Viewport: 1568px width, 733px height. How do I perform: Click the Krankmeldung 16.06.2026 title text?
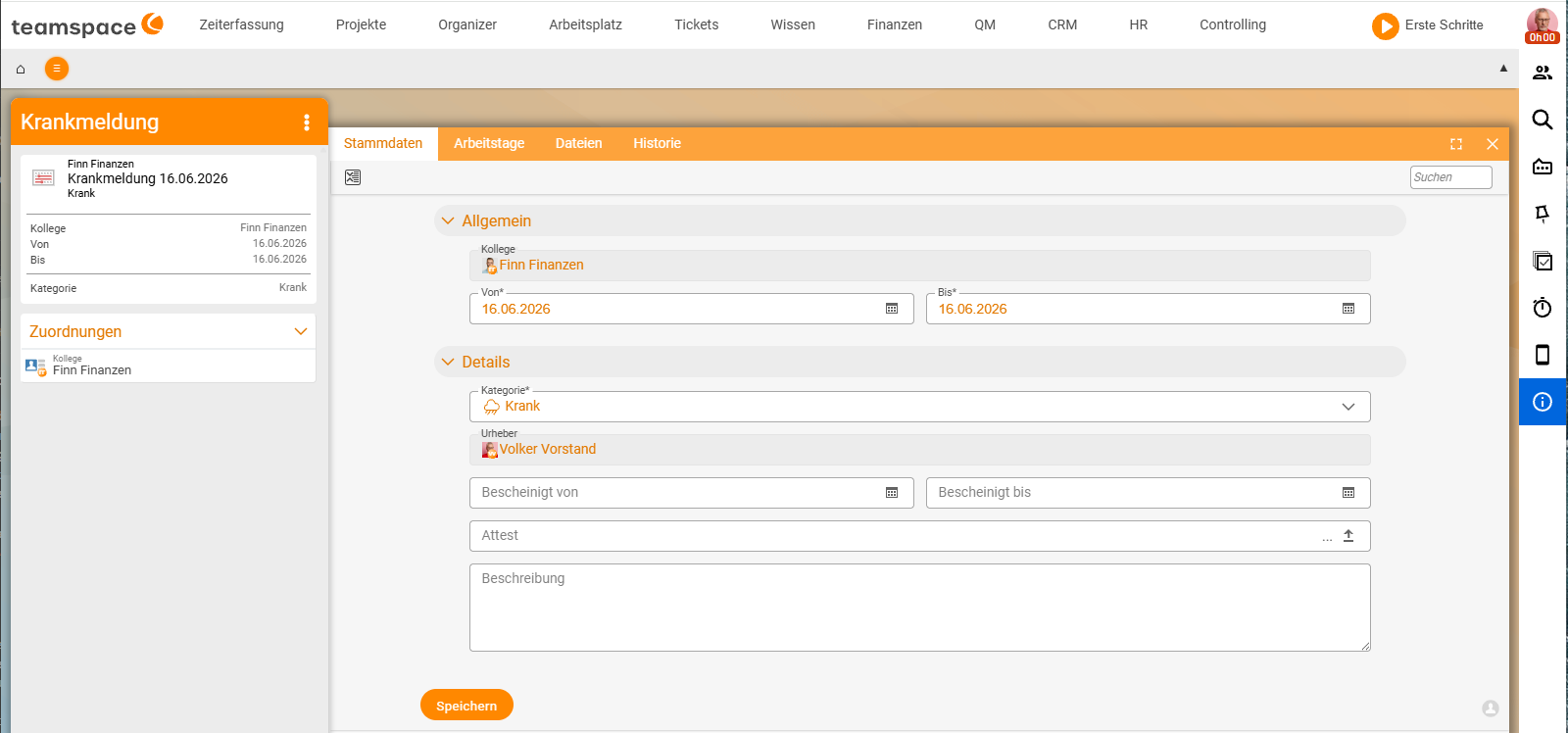(x=147, y=178)
